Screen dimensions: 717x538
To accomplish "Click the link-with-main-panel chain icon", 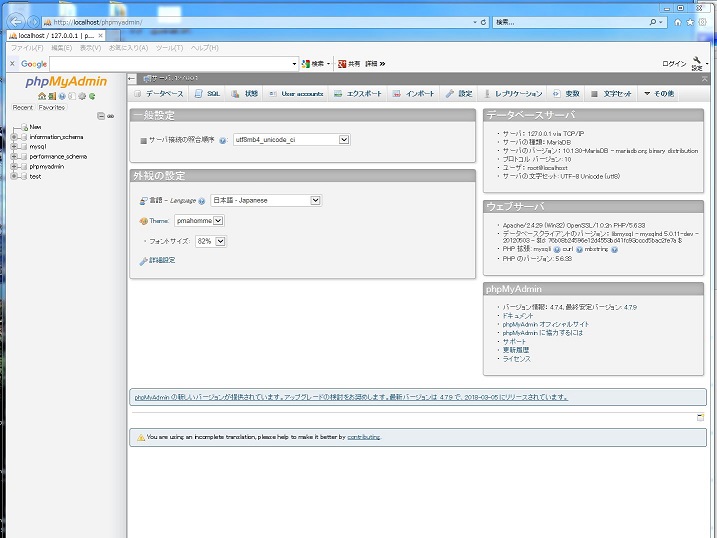I will point(111,116).
